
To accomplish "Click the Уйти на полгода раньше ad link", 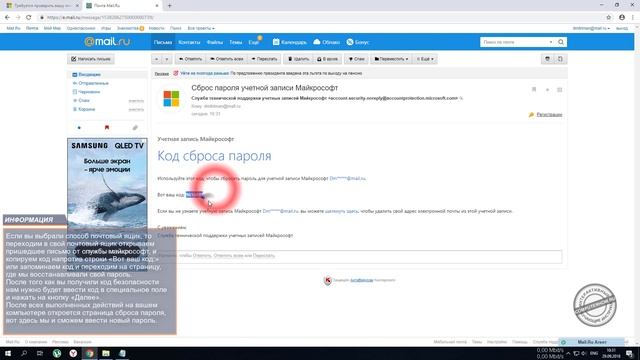I will (204, 73).
